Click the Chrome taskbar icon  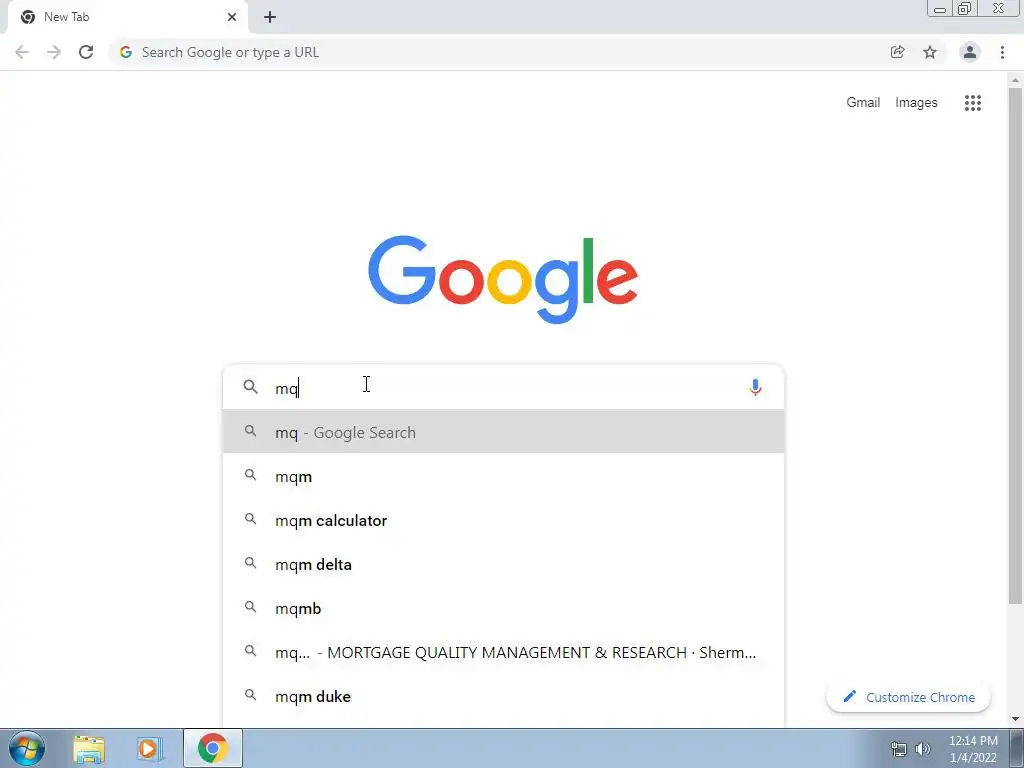212,748
